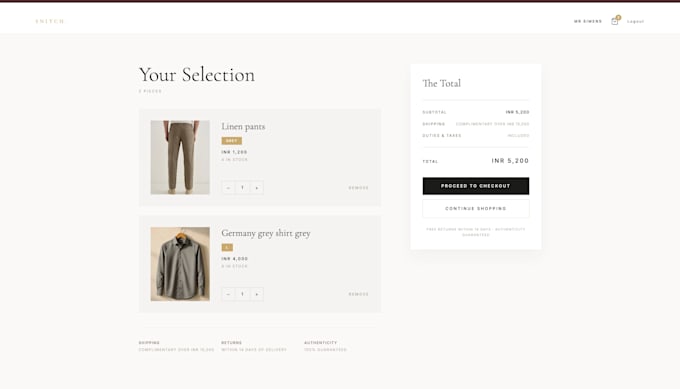Open the Germany grey shirt thumbnail

coord(180,264)
